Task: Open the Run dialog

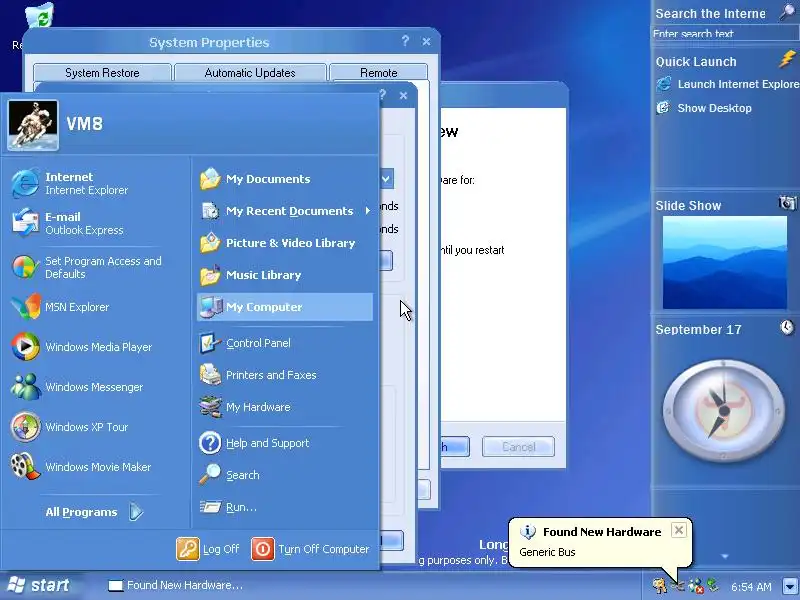Action: click(285, 507)
